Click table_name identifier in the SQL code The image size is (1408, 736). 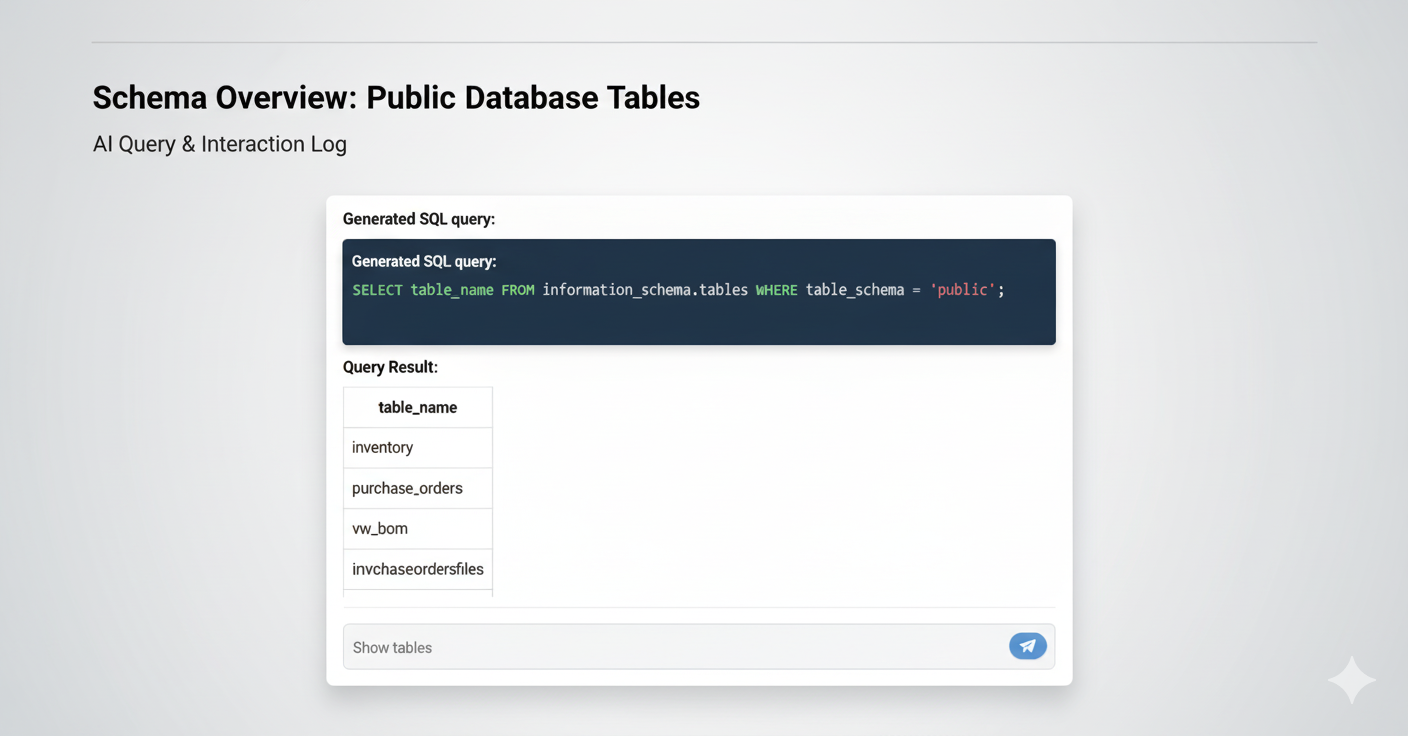pos(452,290)
